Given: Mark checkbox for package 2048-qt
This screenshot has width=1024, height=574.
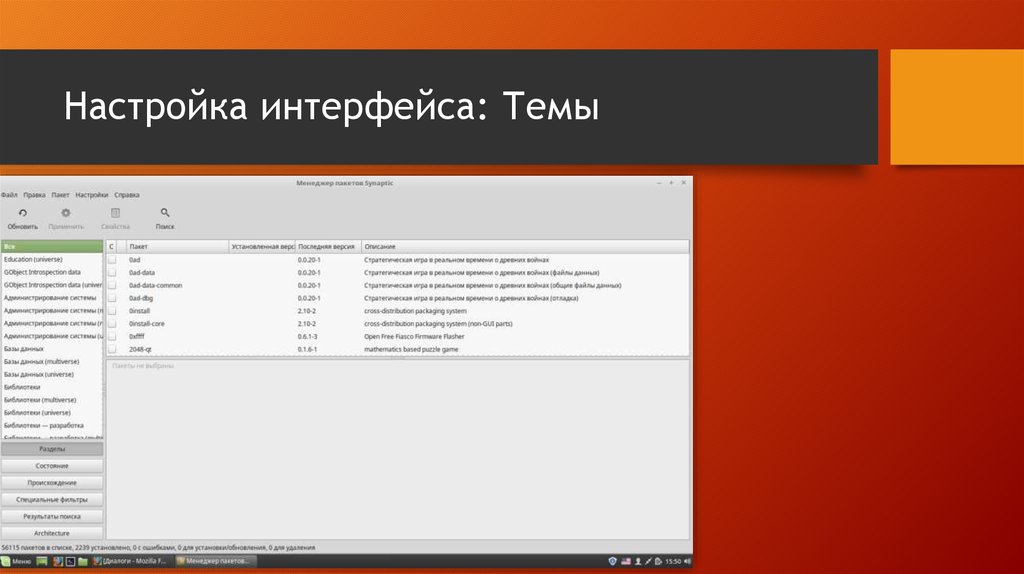Looking at the screenshot, I should click(x=112, y=349).
